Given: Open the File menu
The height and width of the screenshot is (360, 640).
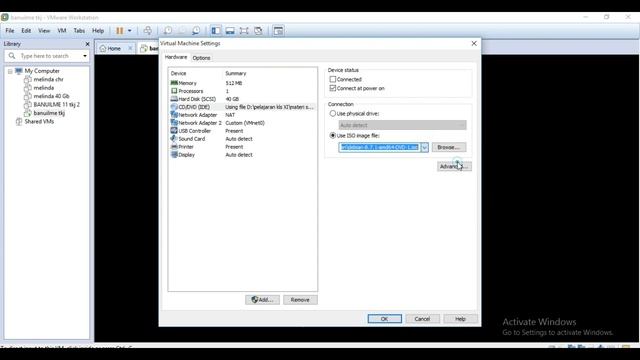Looking at the screenshot, I should point(10,31).
